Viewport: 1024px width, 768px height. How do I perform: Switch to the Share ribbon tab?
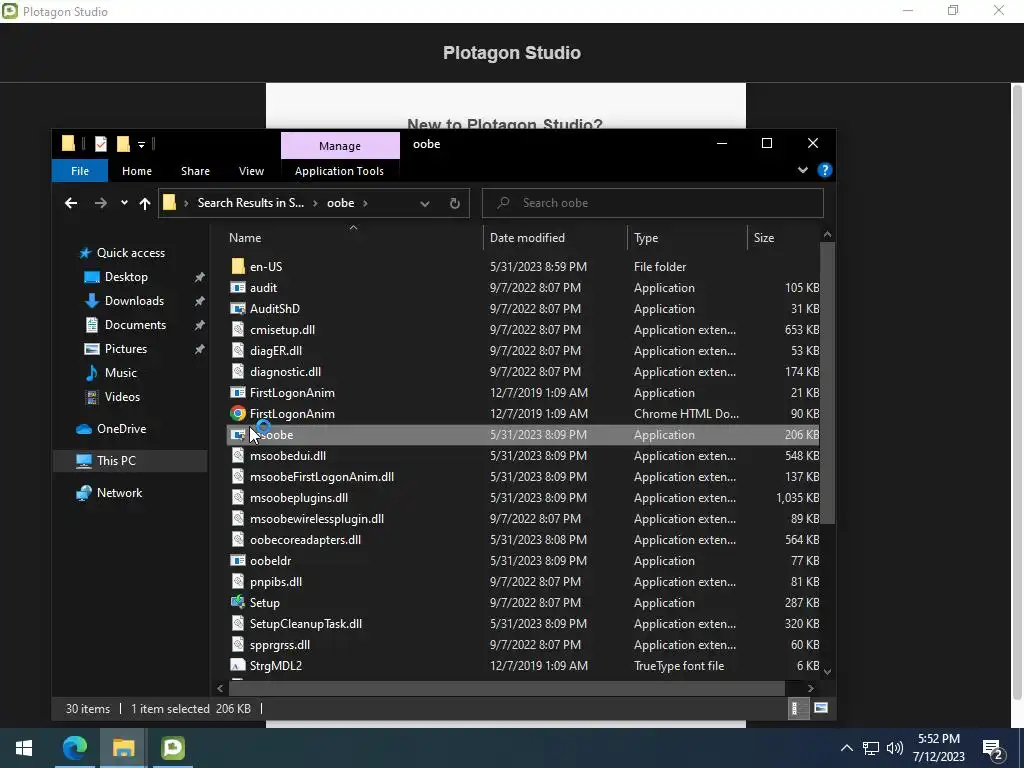[195, 170]
